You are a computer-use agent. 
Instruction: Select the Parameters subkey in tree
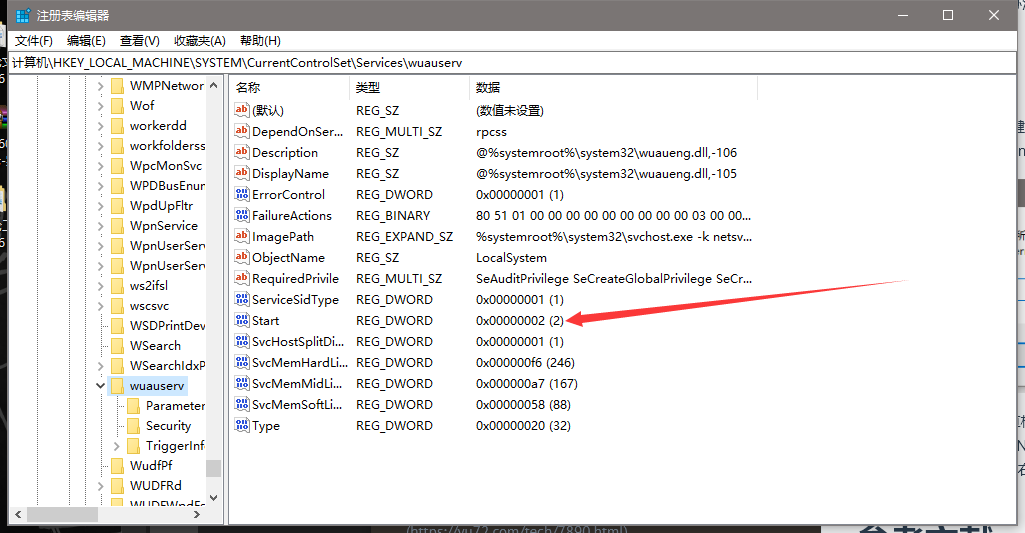tap(174, 406)
